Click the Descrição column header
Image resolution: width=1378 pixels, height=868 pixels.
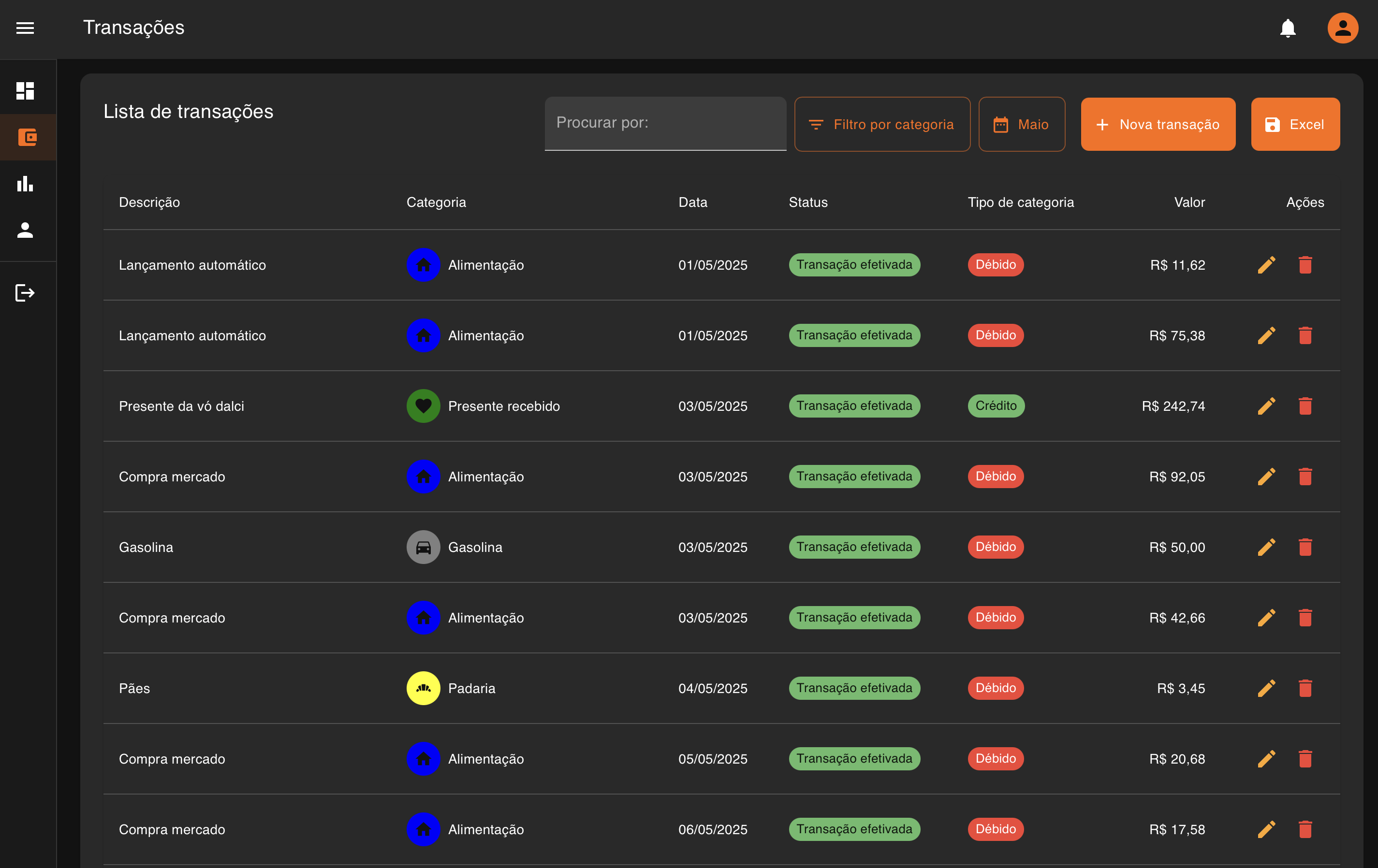[149, 203]
